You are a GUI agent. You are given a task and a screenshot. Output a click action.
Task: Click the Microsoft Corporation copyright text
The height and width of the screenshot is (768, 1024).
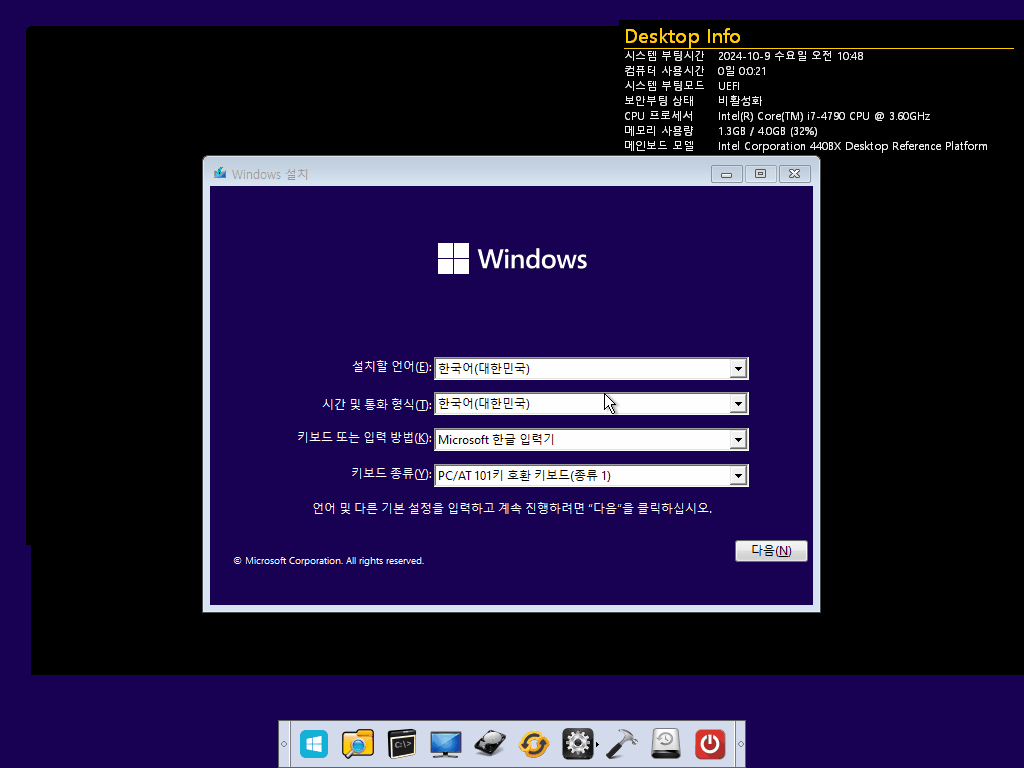click(x=328, y=561)
